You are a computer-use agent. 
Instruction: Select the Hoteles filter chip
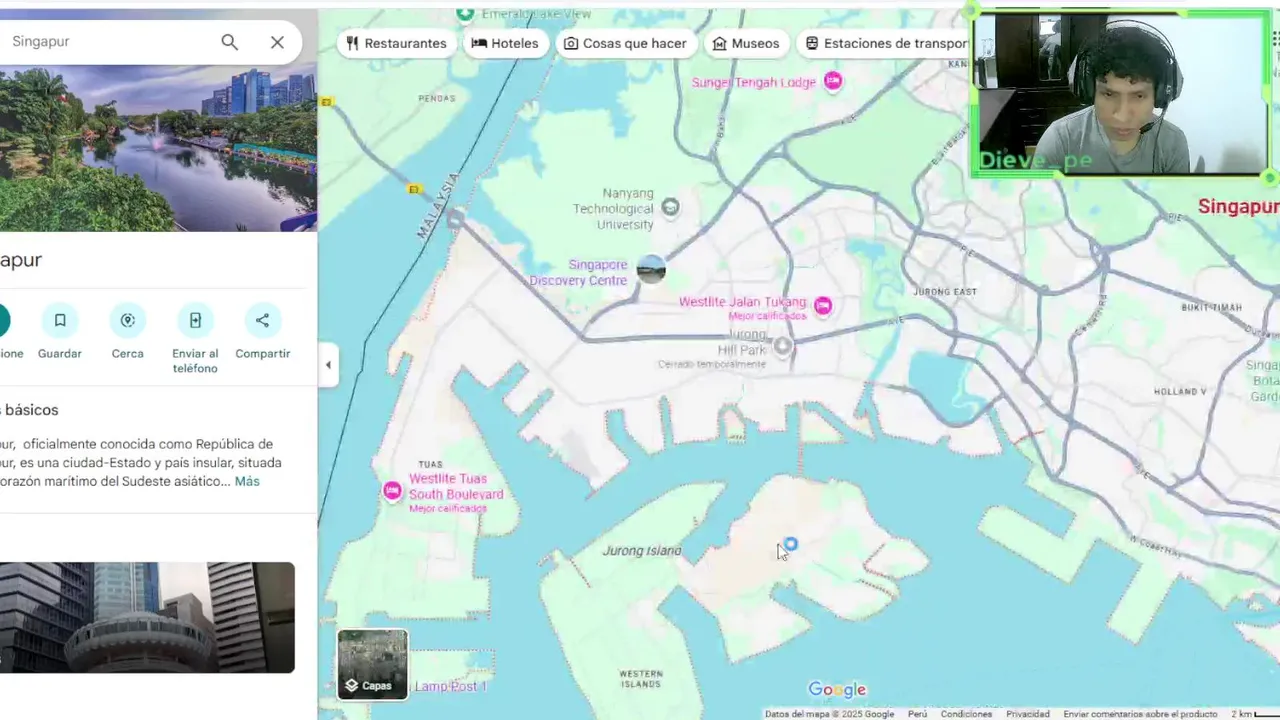click(x=505, y=43)
